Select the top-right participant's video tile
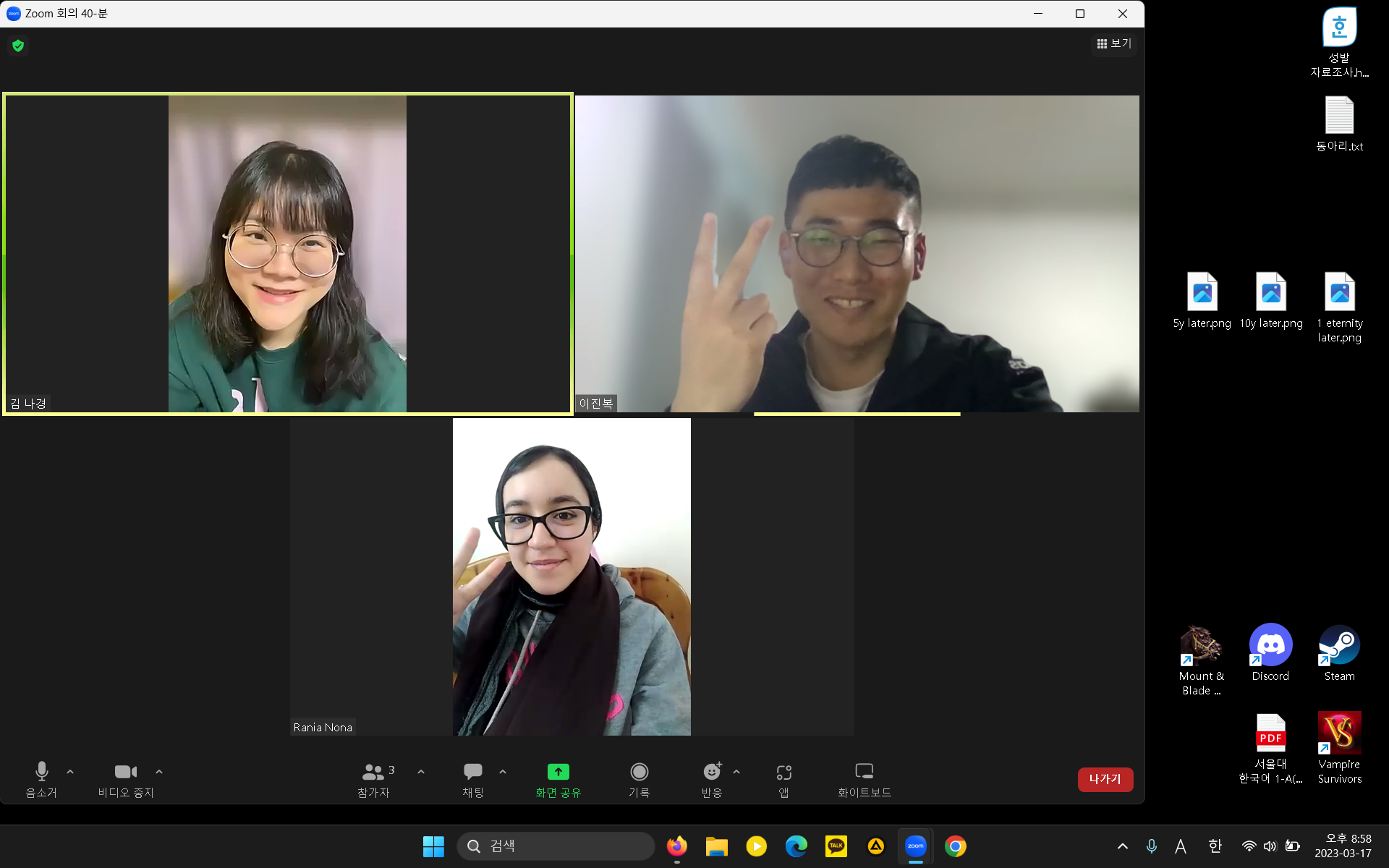This screenshot has height=868, width=1389. pos(857,254)
